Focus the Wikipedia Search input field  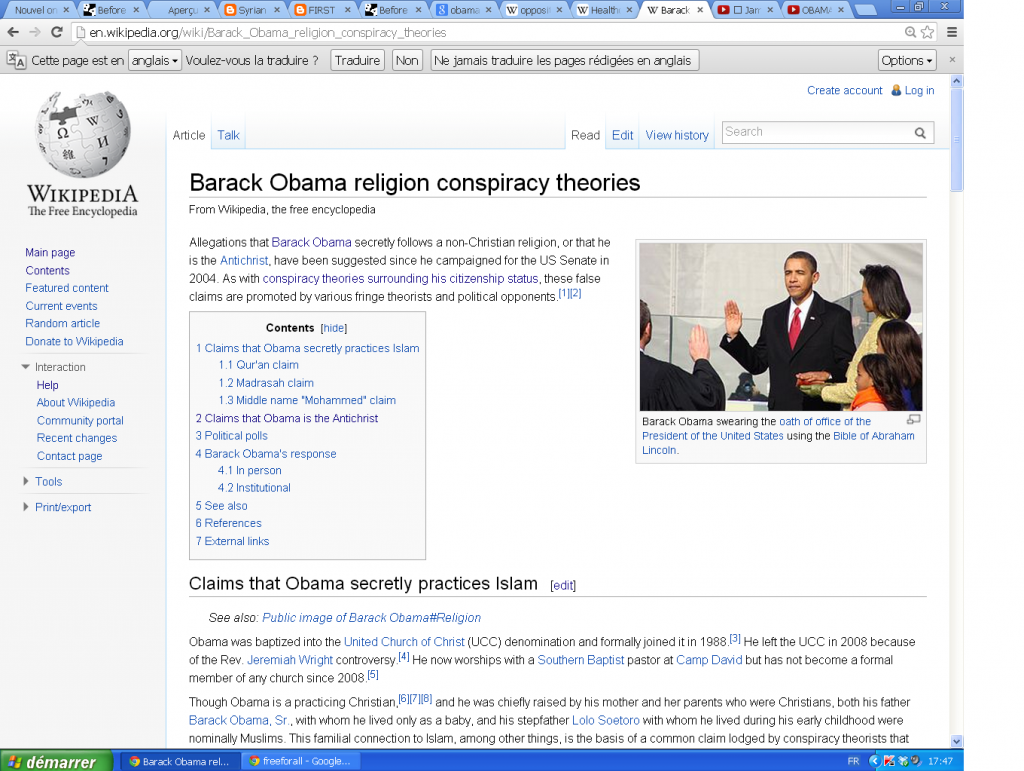(816, 133)
